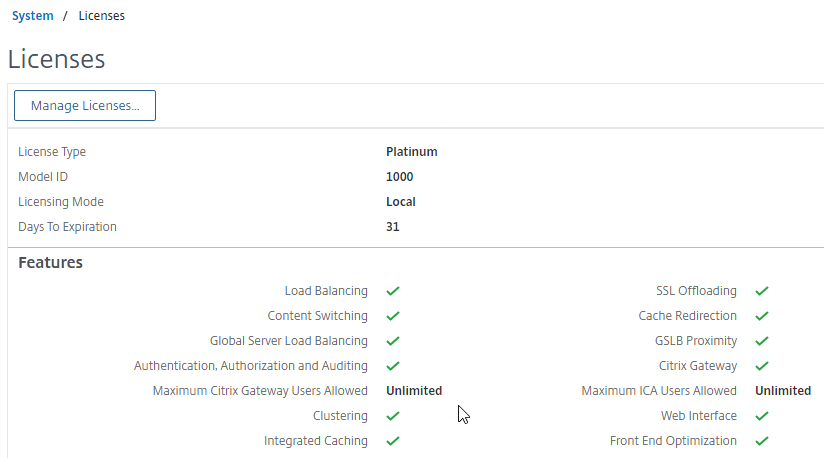Click the Global Server Load Balancing checkmark
Viewport: 824px width, 458px height.
tap(393, 341)
